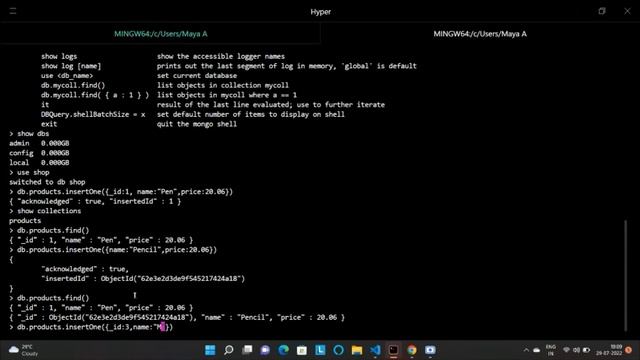The width and height of the screenshot is (640, 360).
Task: Open the cloudy weather widget
Action: 24,350
